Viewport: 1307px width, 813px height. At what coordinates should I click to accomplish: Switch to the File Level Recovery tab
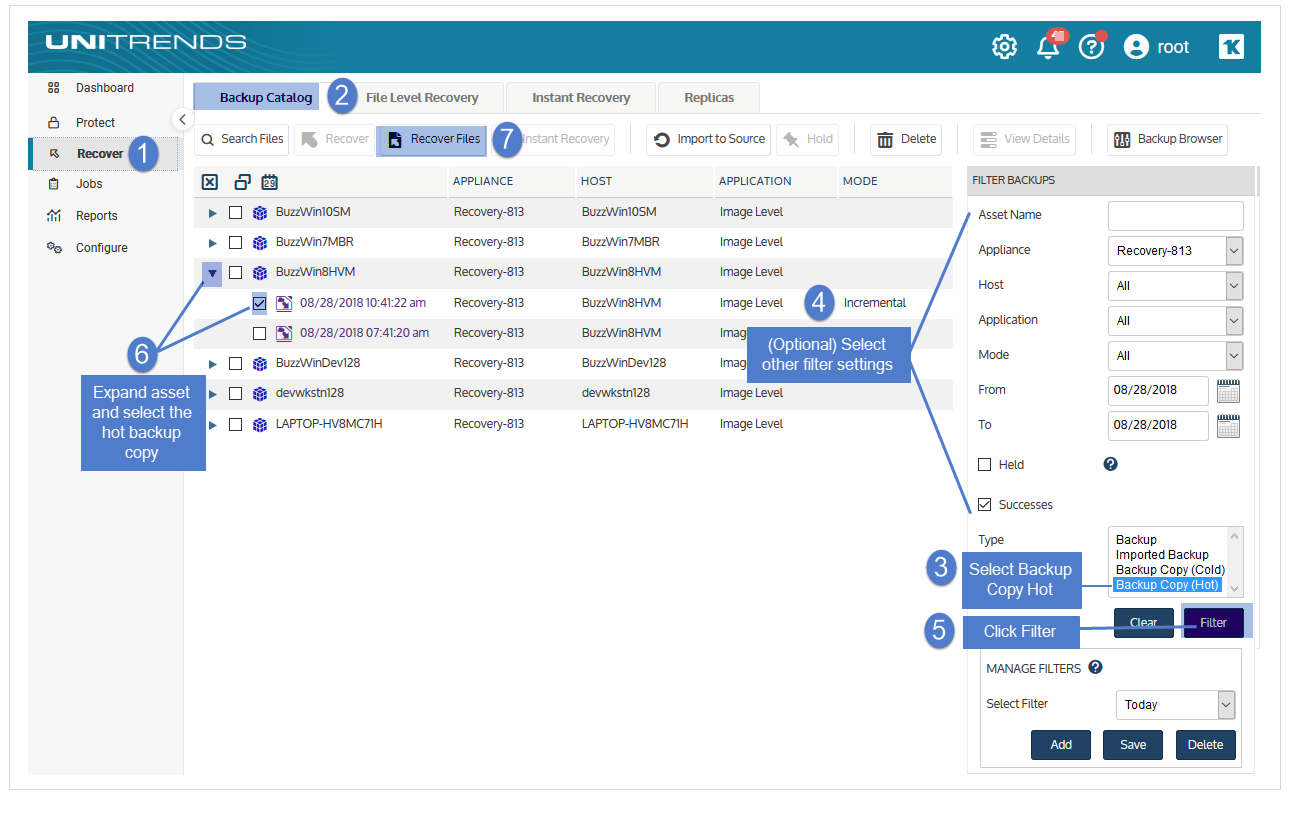click(422, 97)
